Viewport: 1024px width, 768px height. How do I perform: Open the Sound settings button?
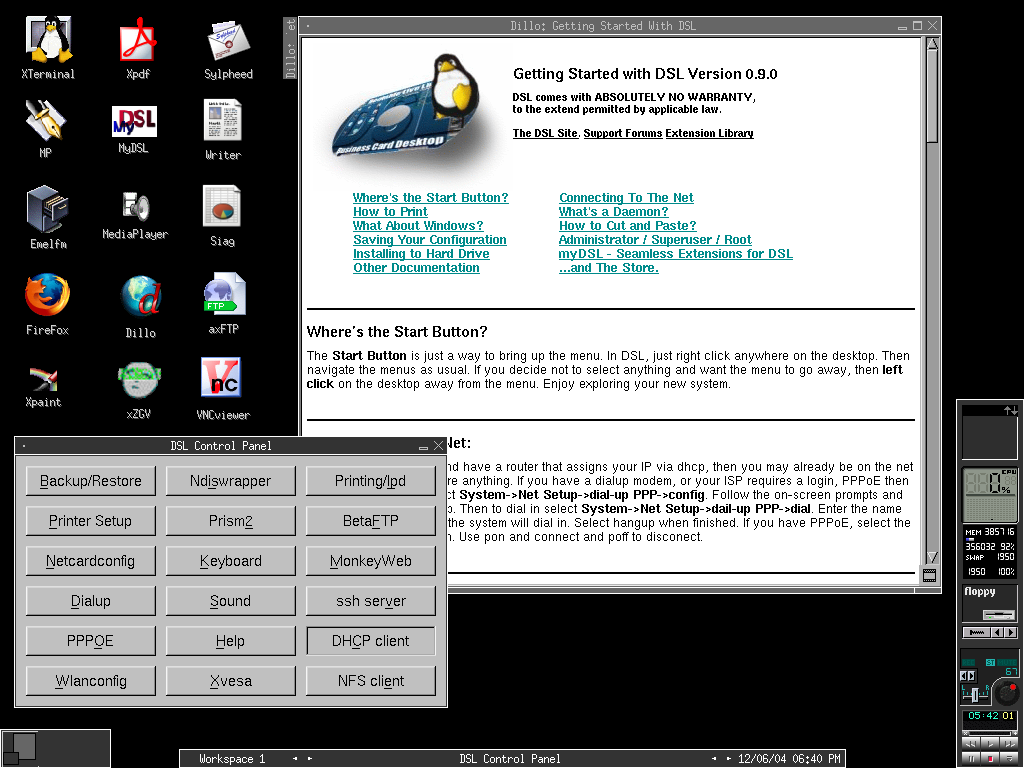(x=231, y=601)
